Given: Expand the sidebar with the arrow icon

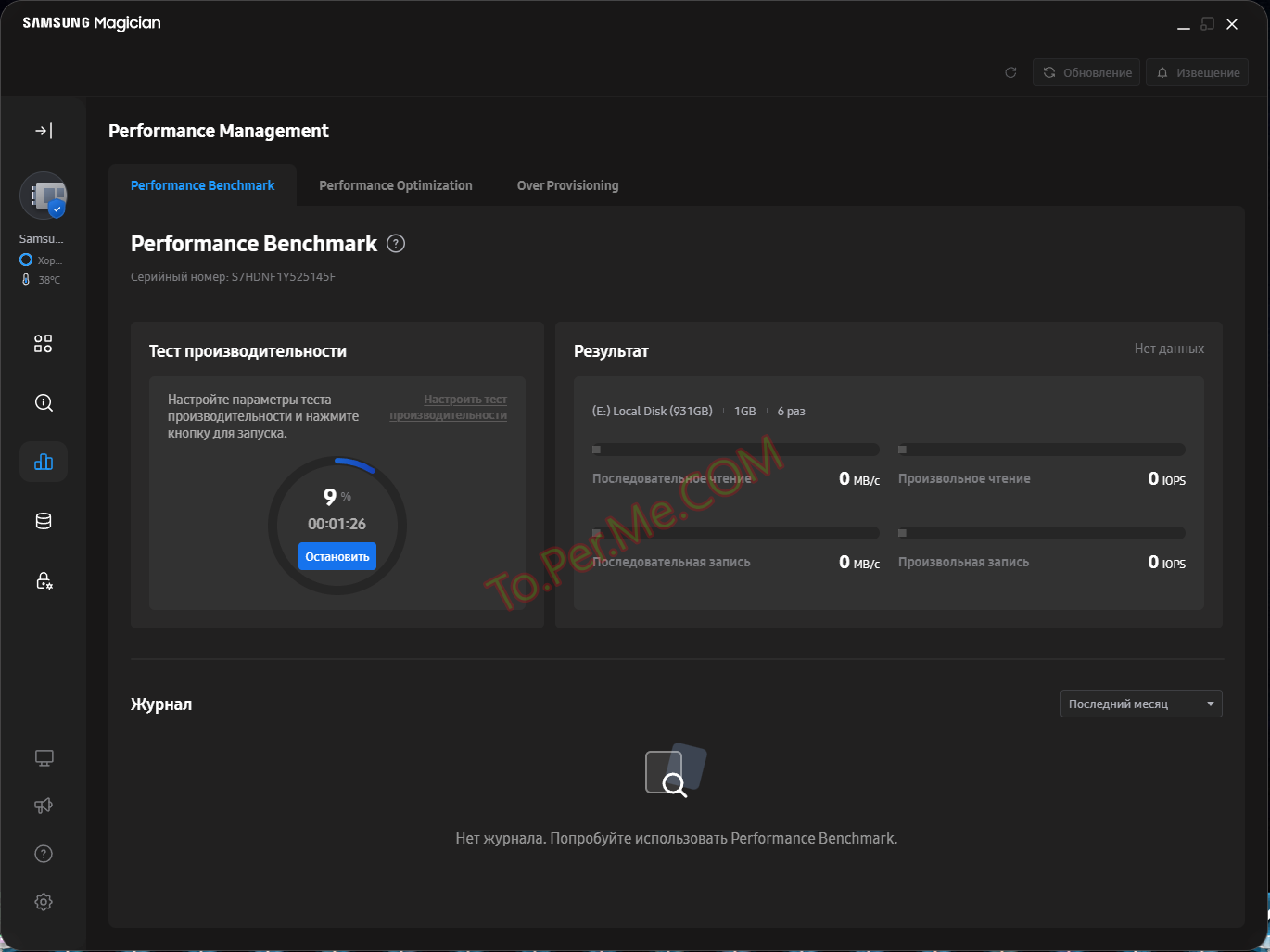Looking at the screenshot, I should [x=44, y=131].
